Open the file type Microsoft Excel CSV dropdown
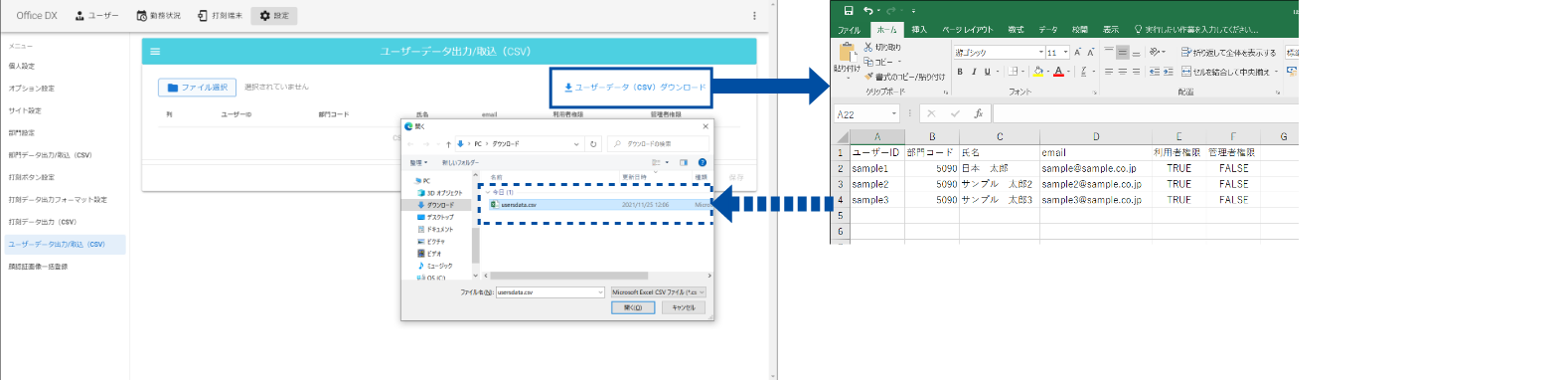Image resolution: width=1568 pixels, height=380 pixels. pos(658,292)
